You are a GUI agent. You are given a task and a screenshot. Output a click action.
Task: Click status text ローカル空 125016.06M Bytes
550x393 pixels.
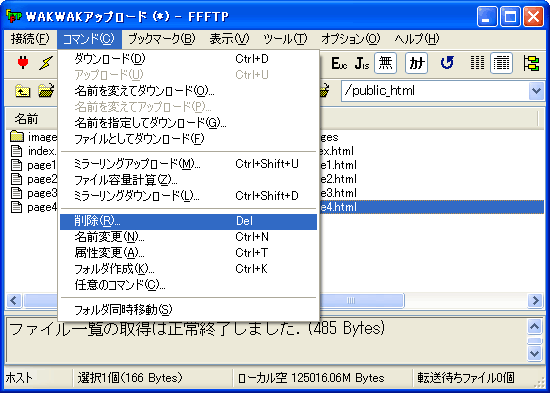[x=311, y=378]
